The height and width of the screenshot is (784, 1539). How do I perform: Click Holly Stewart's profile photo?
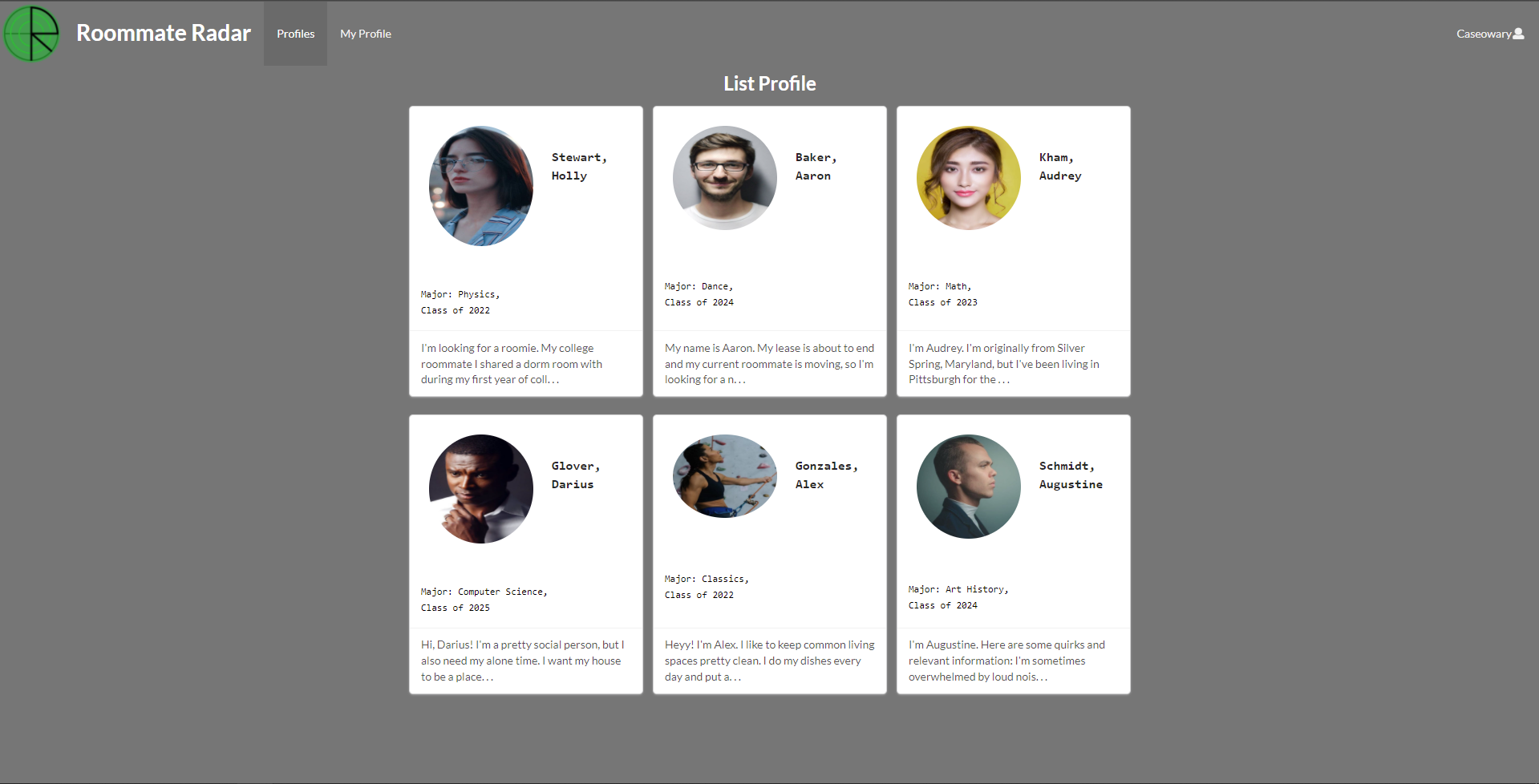coord(481,186)
